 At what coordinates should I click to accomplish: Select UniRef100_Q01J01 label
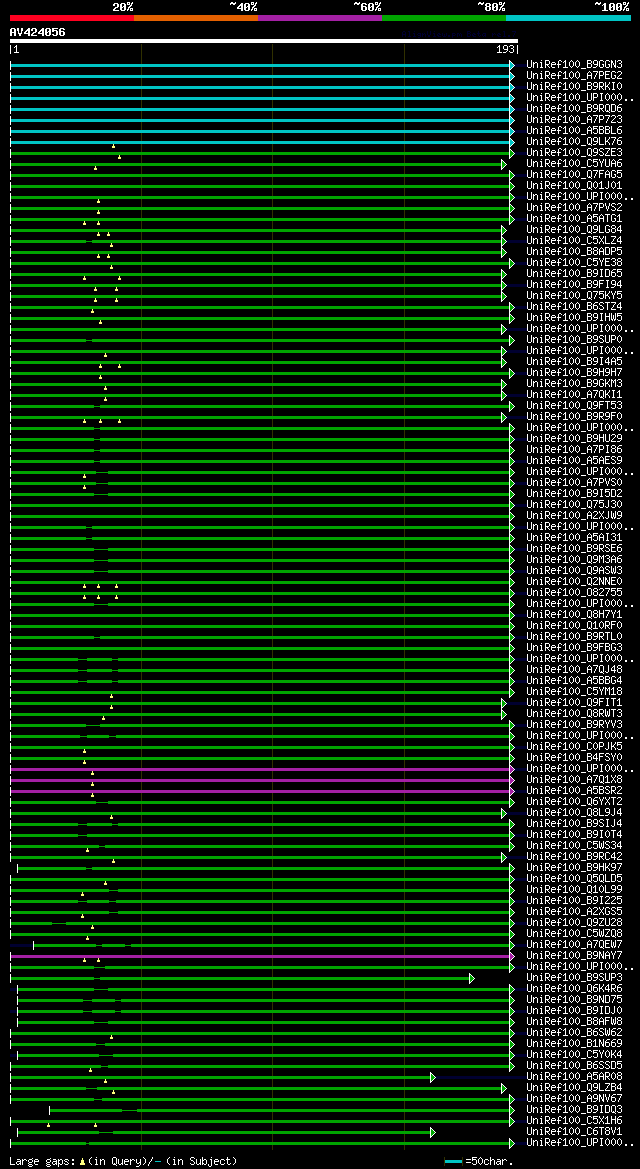click(x=574, y=186)
